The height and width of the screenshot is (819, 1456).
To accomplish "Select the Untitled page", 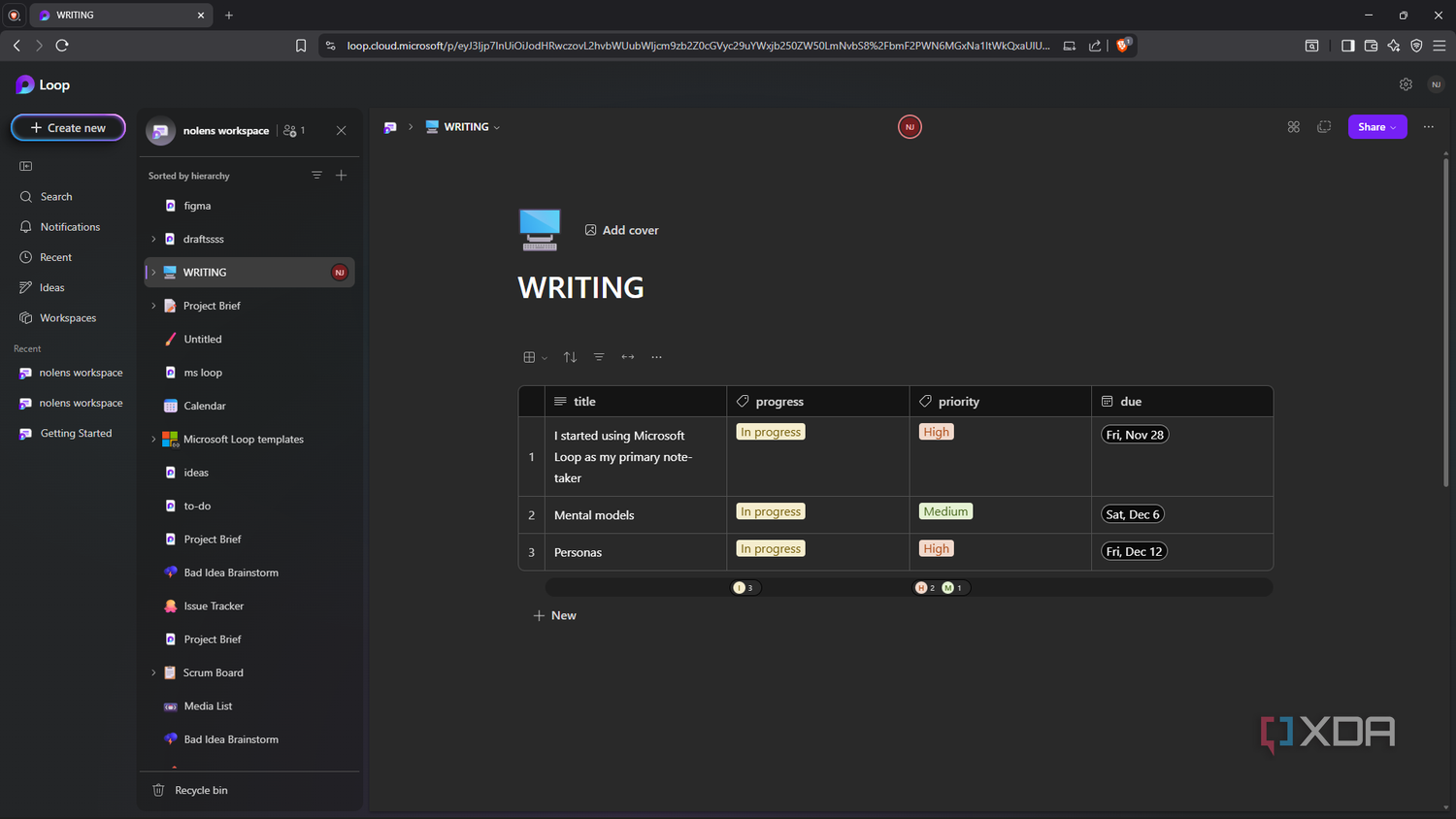I will tap(250, 340).
